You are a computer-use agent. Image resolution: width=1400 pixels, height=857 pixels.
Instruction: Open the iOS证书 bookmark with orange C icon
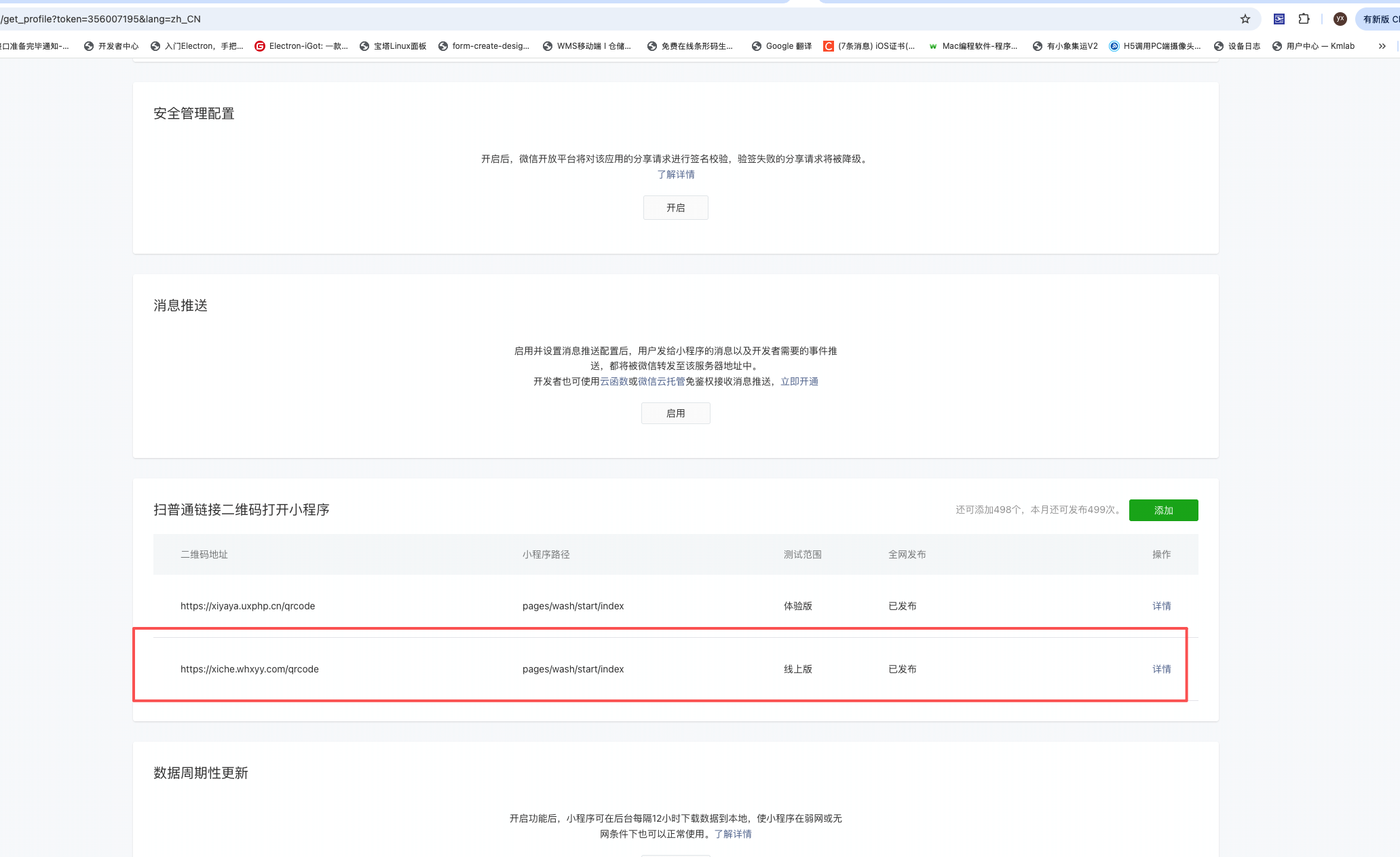869,46
